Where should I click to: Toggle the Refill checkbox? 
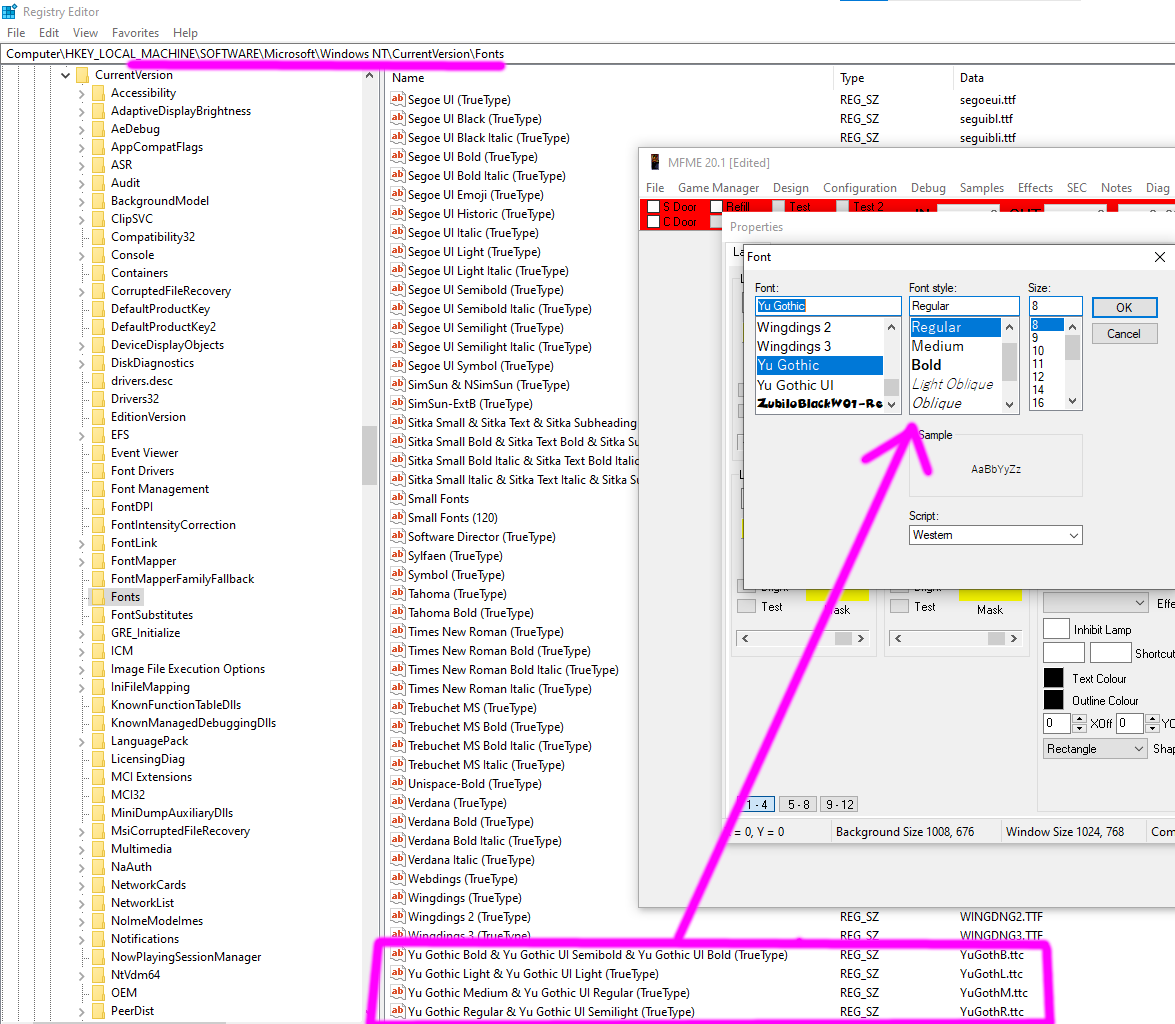716,207
